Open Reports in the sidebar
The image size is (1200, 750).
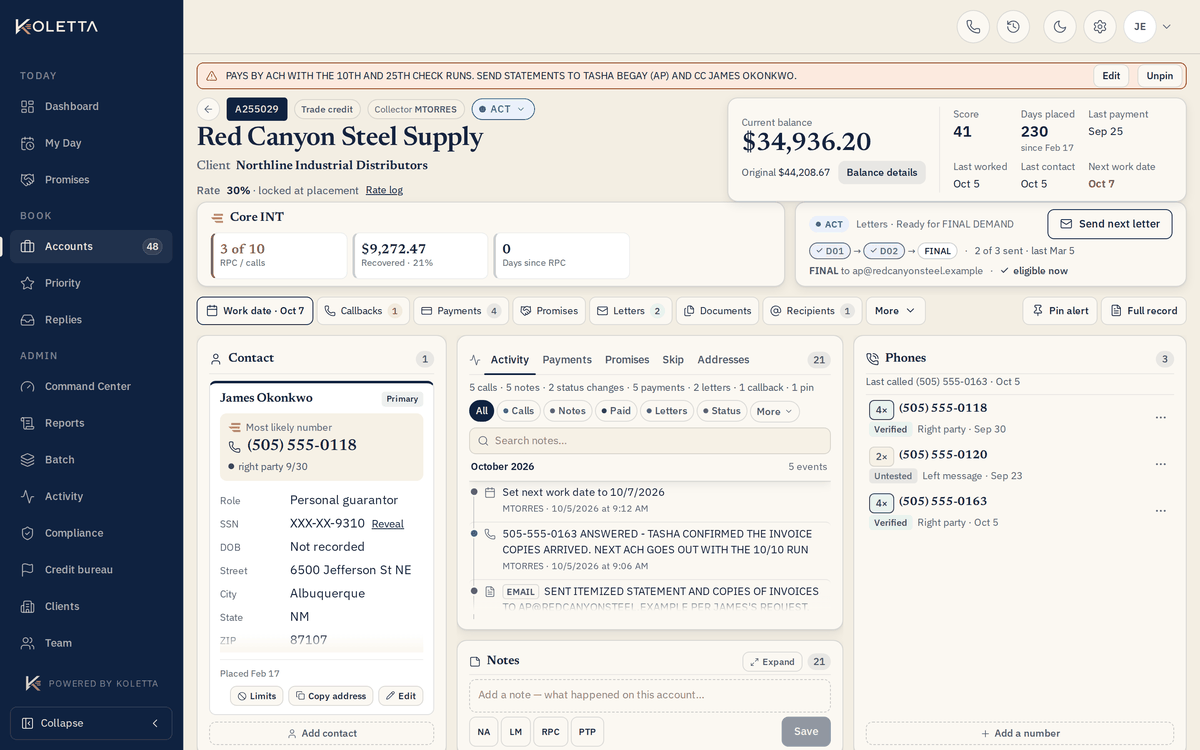(91, 423)
